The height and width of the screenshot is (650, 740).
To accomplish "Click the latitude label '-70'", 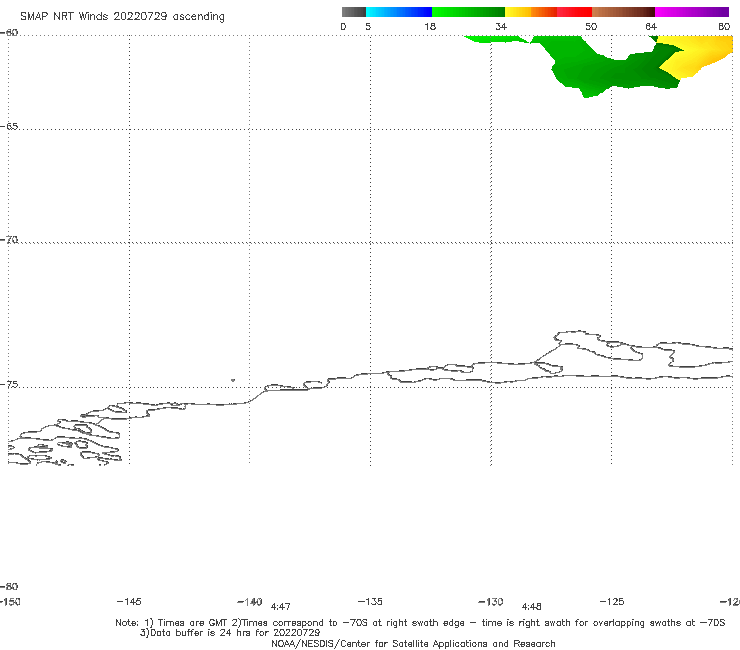I will click(9, 240).
